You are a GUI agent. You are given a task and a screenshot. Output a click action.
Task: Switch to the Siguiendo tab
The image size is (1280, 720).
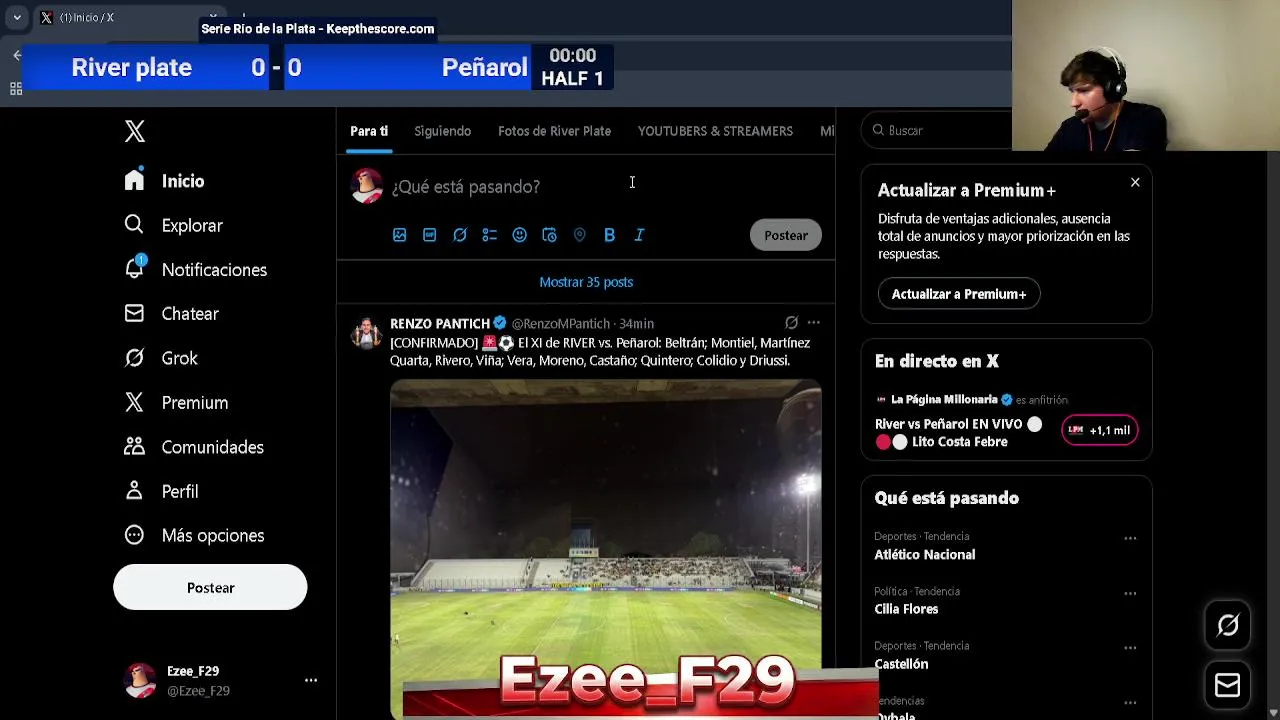442,131
